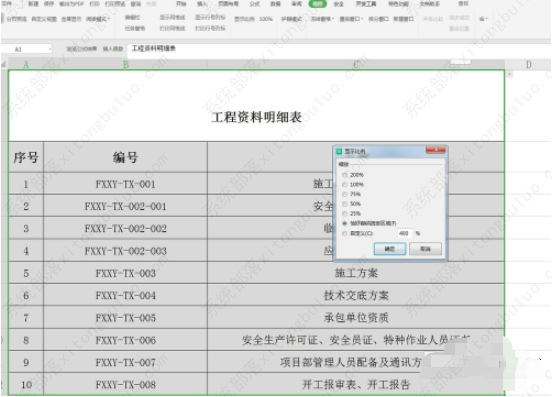The height and width of the screenshot is (397, 552).
Task: Switch to the 开始 ribbon tab
Action: [x=181, y=4]
